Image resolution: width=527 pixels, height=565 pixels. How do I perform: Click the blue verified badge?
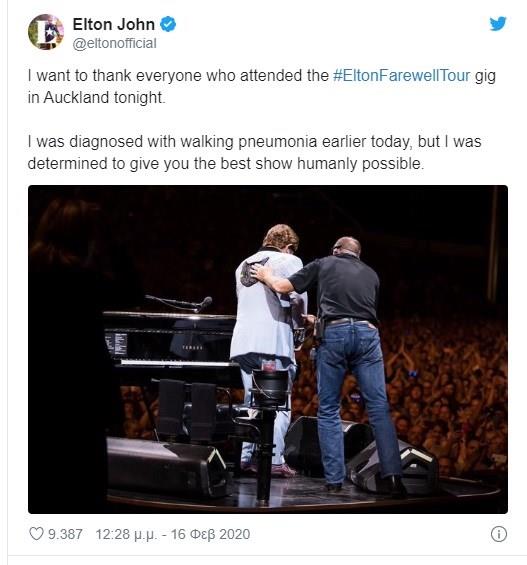[168, 25]
